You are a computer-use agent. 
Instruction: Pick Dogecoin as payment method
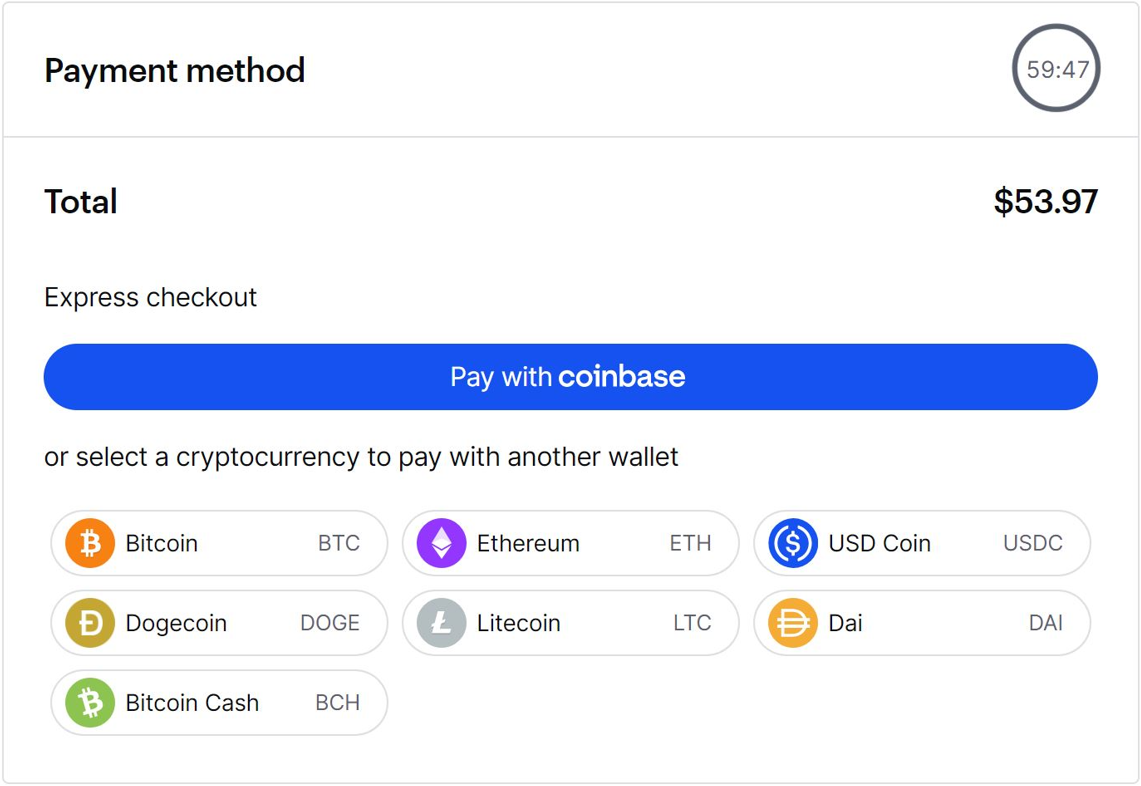point(219,623)
